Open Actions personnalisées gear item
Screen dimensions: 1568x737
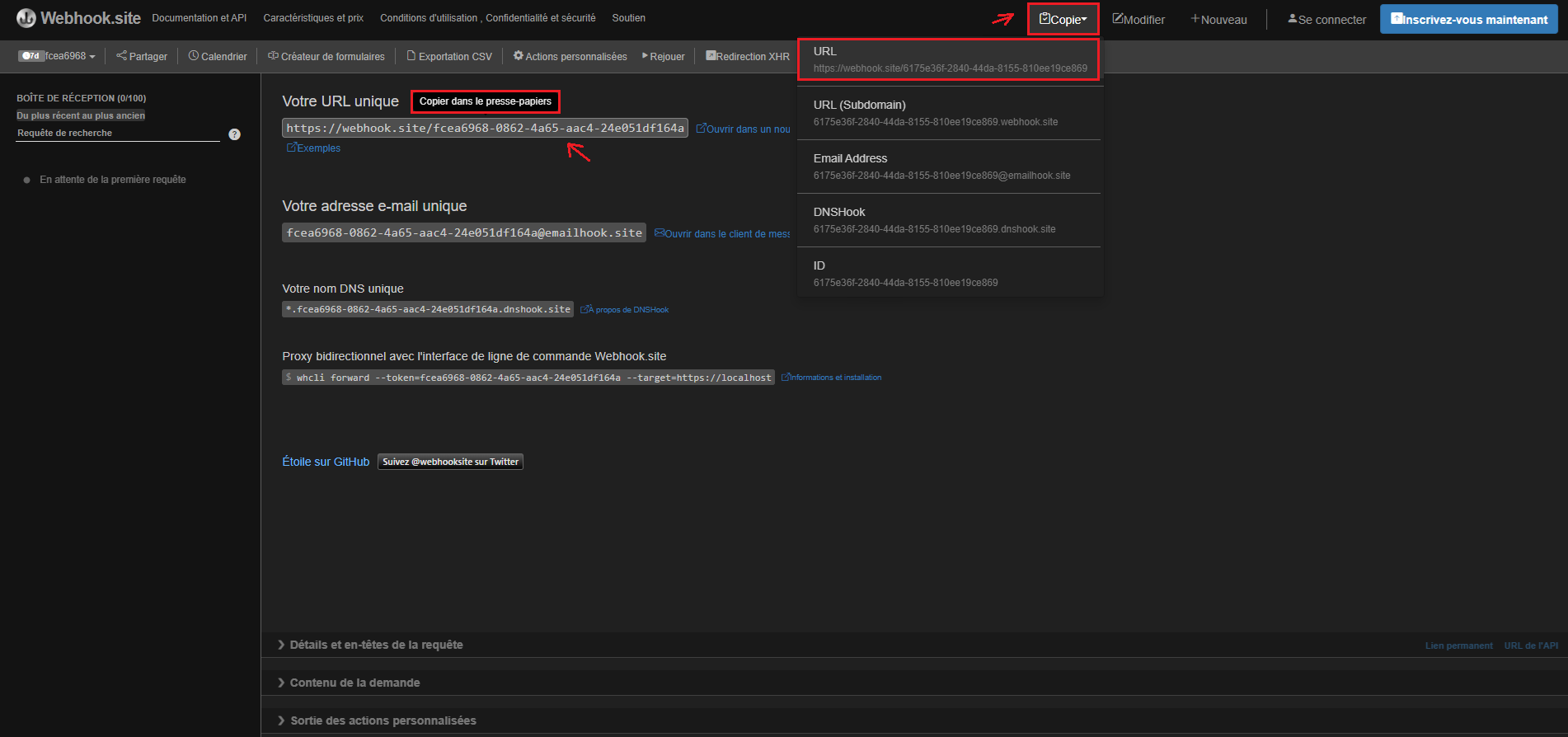[x=570, y=56]
